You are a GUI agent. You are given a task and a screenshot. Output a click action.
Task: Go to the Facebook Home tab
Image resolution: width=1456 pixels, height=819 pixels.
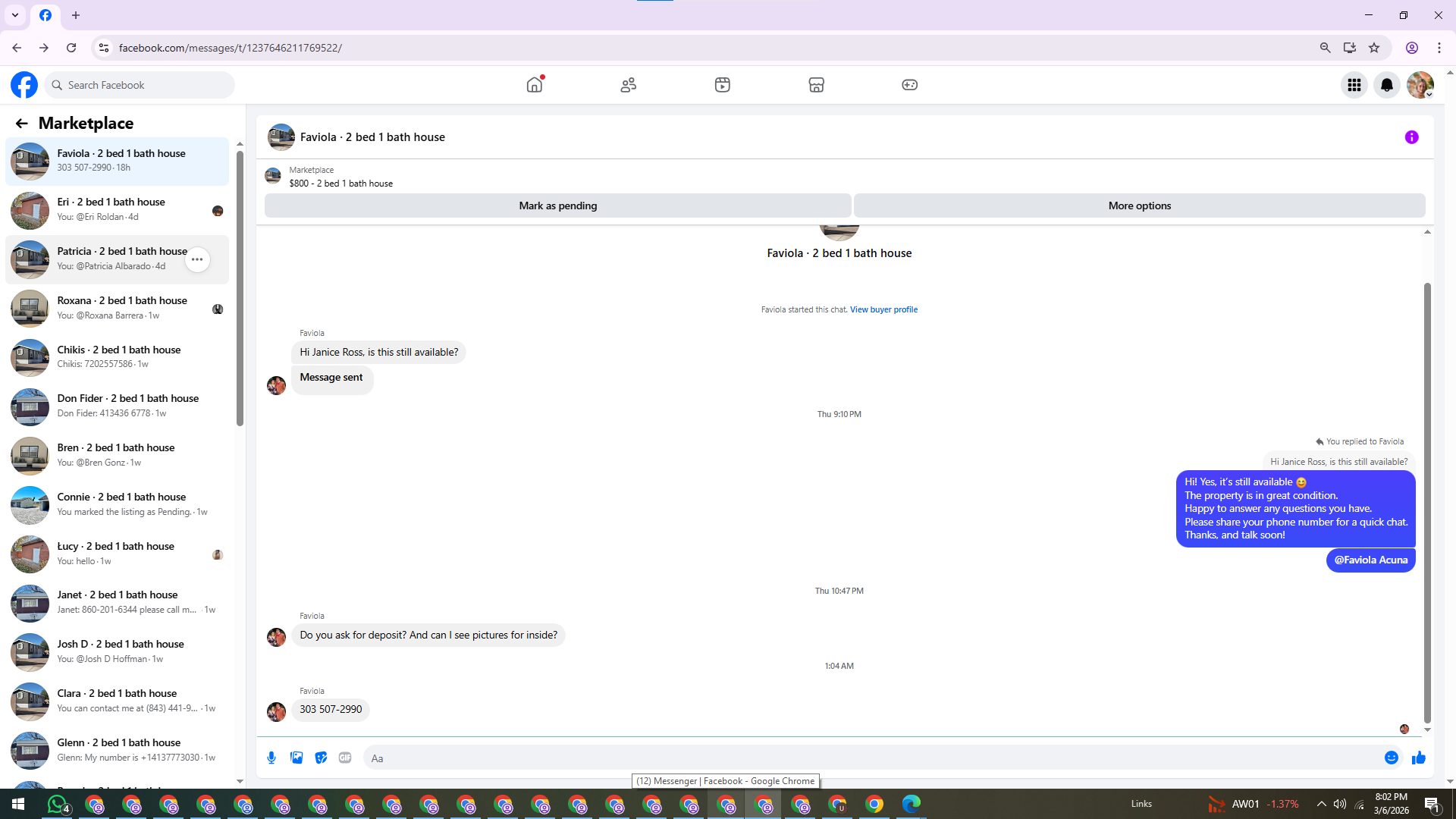point(535,85)
